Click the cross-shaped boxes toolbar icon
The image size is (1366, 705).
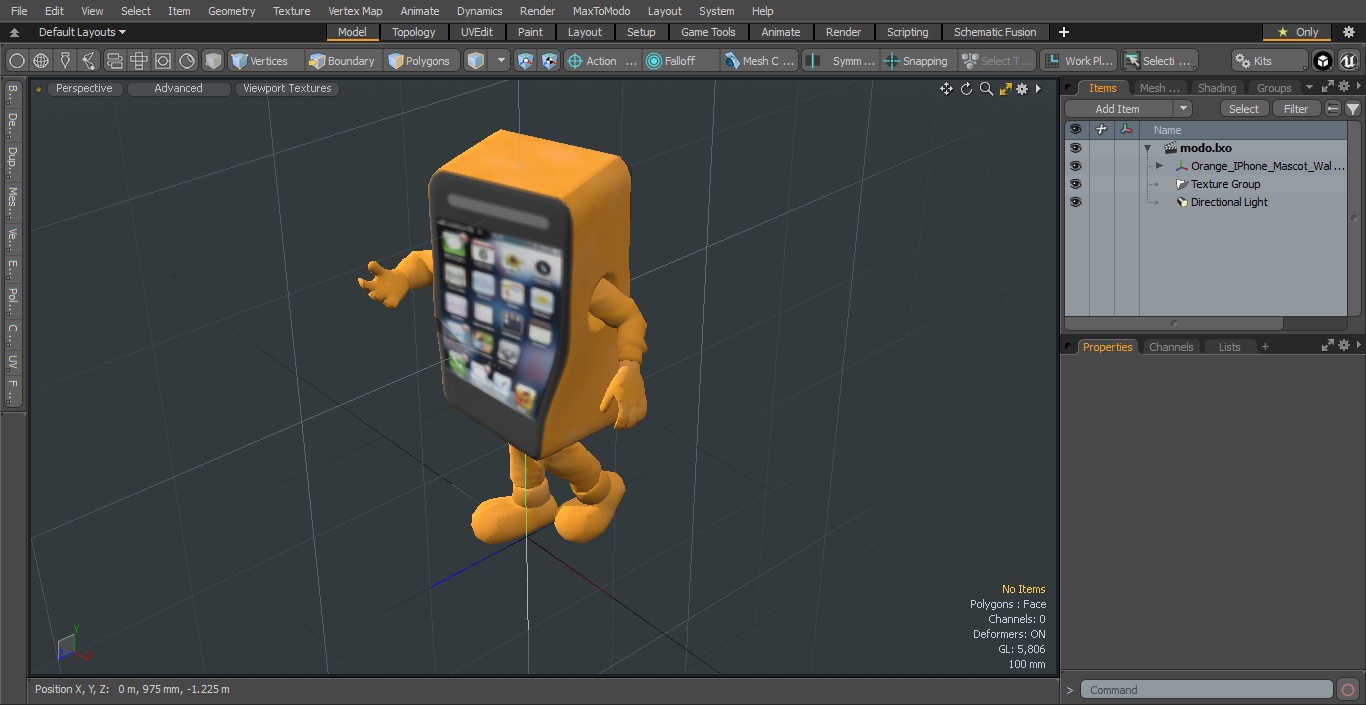139,61
